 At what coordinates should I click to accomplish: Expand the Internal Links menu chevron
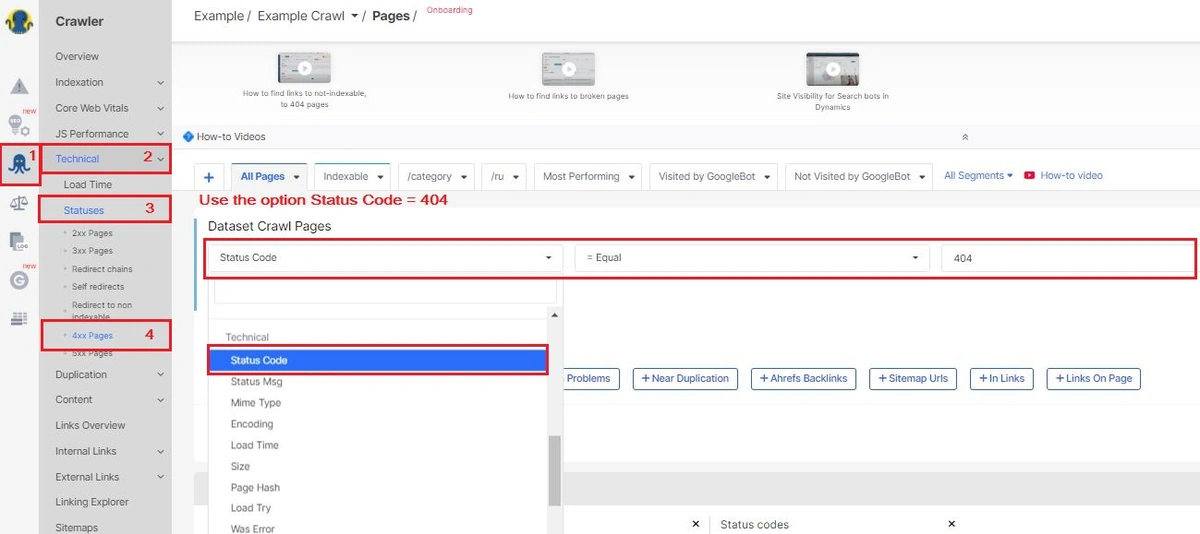pyautogui.click(x=161, y=452)
